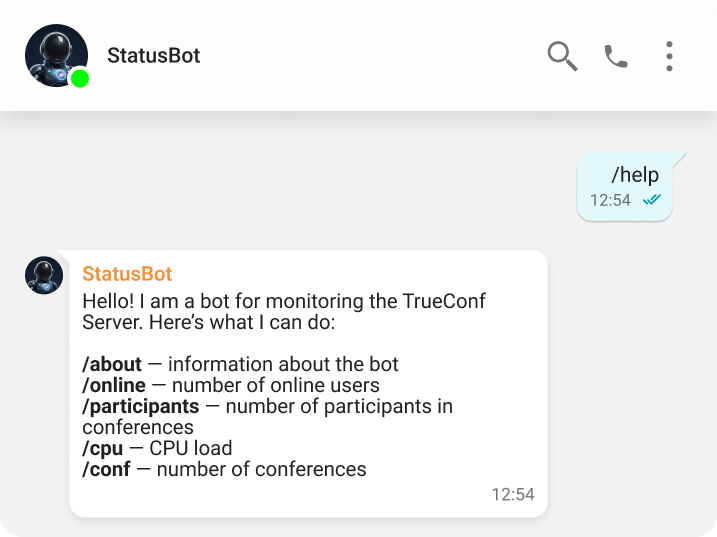
Task: Select the /online command
Action: pyautogui.click(x=114, y=385)
